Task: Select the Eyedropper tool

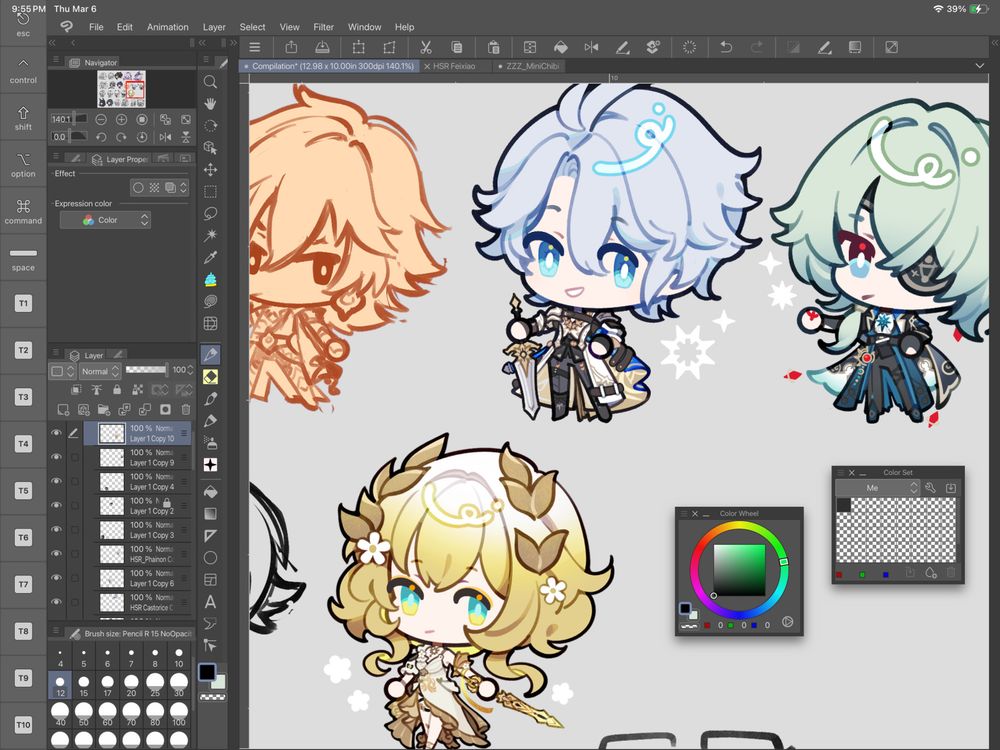Action: (210, 258)
